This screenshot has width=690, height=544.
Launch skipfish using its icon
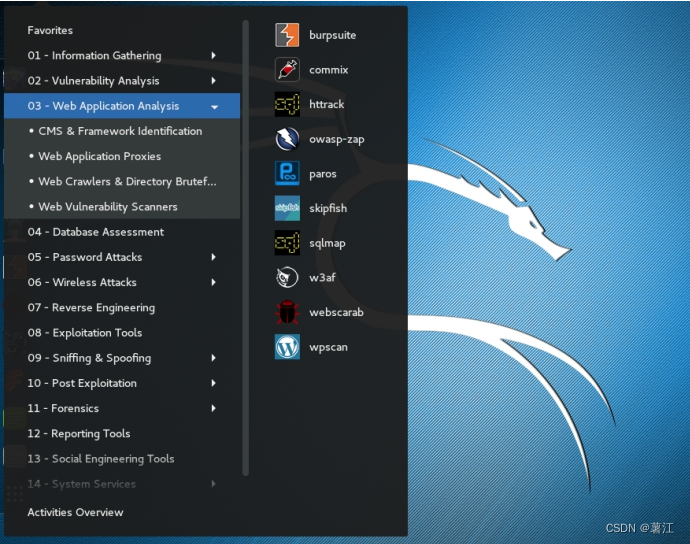click(287, 208)
